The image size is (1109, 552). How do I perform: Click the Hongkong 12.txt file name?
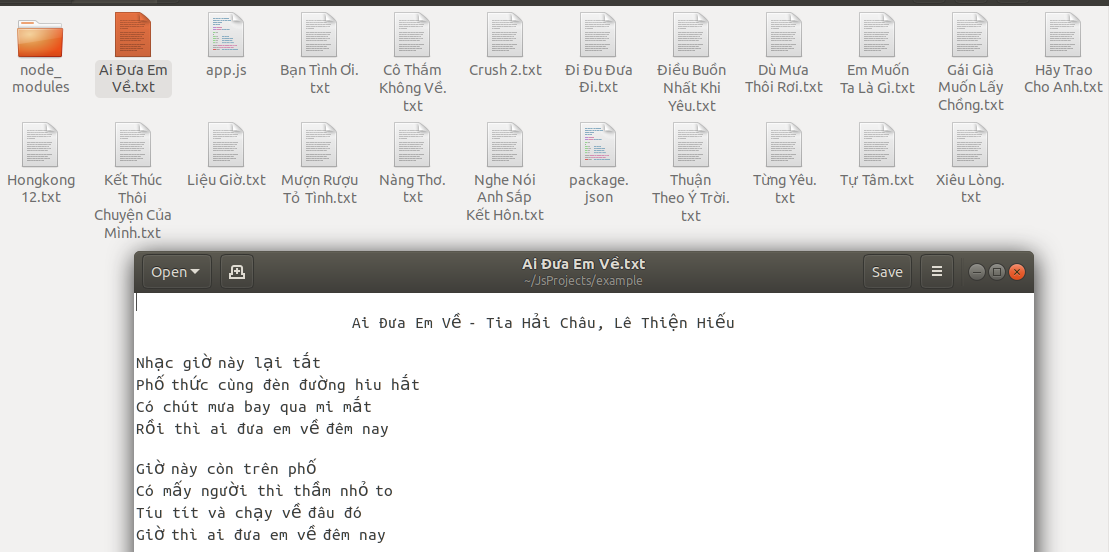coord(40,188)
